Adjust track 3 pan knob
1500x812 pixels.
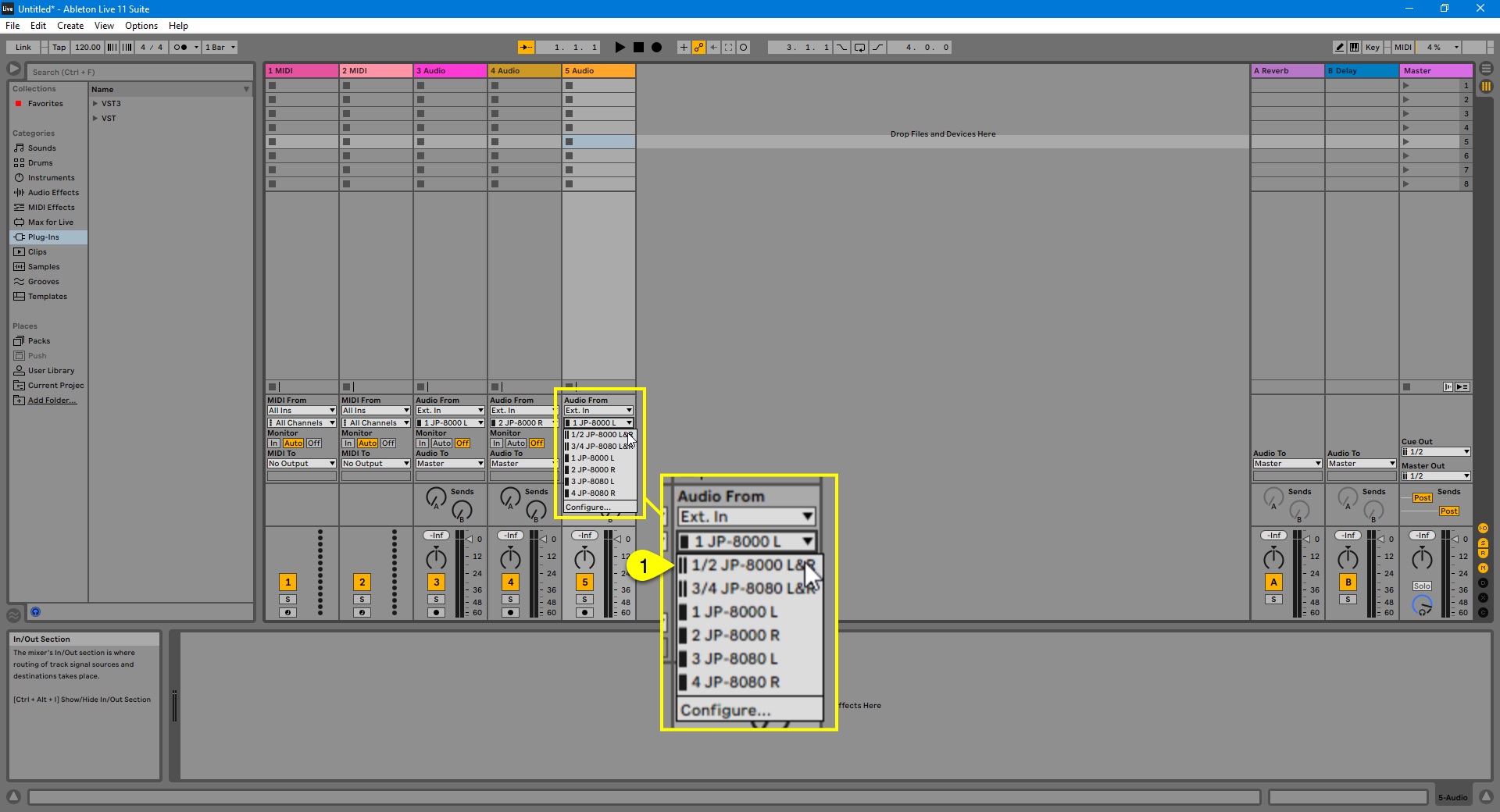[436, 558]
